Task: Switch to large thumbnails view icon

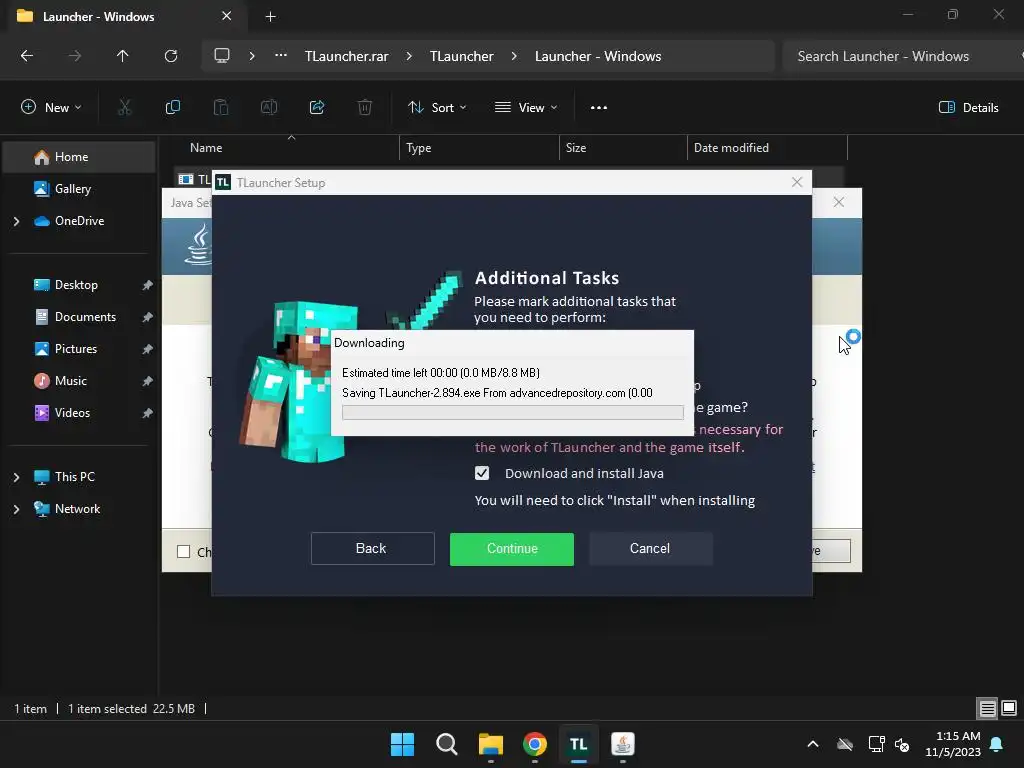Action: click(1009, 708)
